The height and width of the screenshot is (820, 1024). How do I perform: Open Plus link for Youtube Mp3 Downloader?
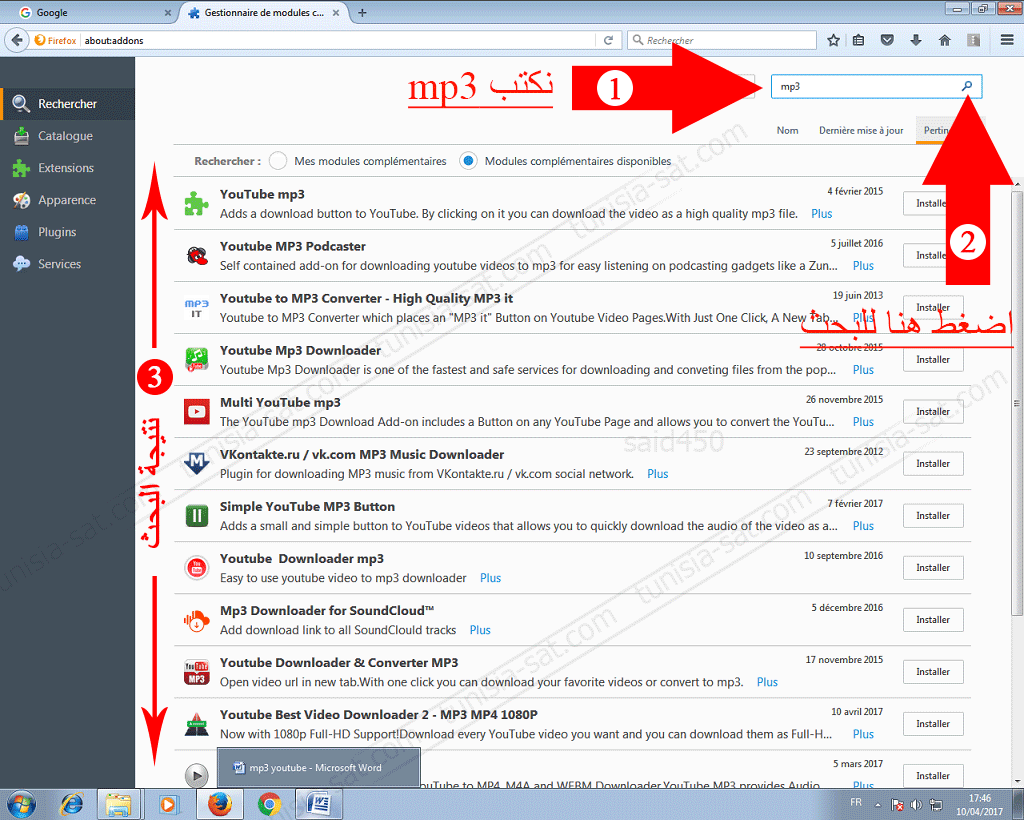[x=863, y=370]
